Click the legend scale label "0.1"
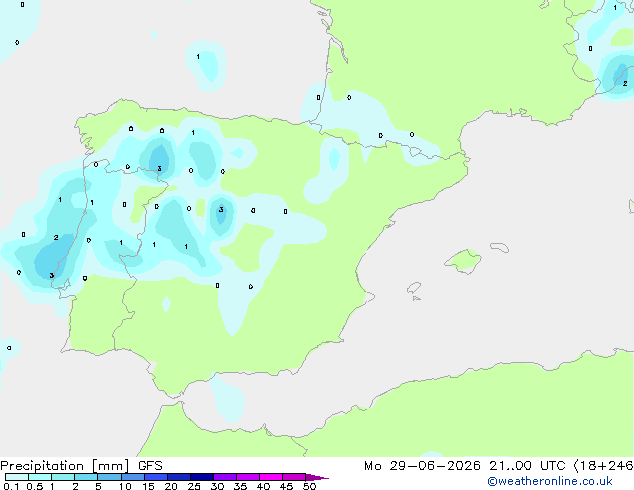This screenshot has height=490, width=634. [11, 486]
